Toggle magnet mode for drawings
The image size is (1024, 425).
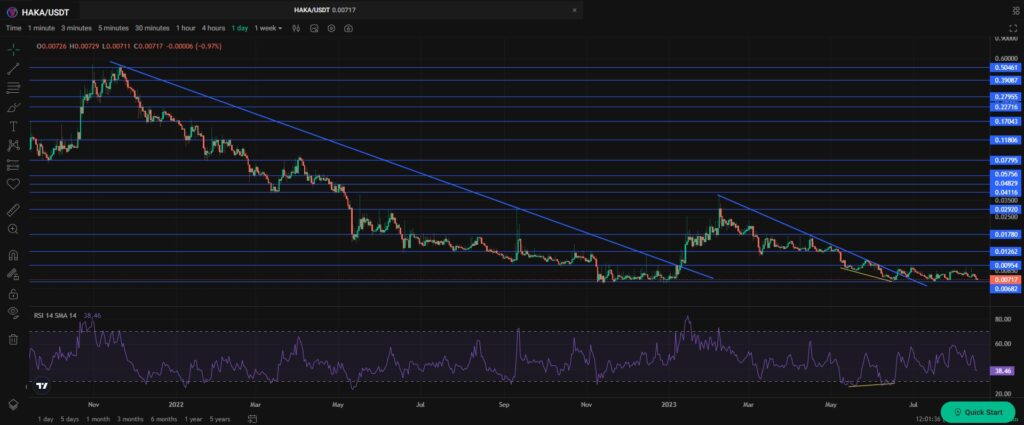(x=13, y=255)
